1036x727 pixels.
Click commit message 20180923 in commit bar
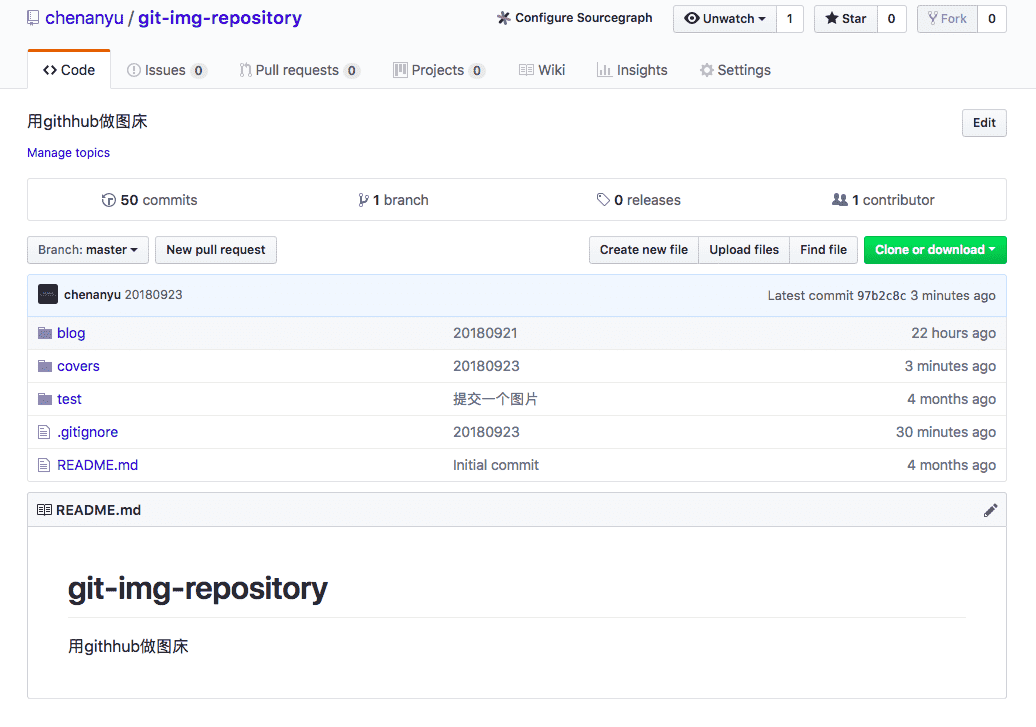pos(154,295)
